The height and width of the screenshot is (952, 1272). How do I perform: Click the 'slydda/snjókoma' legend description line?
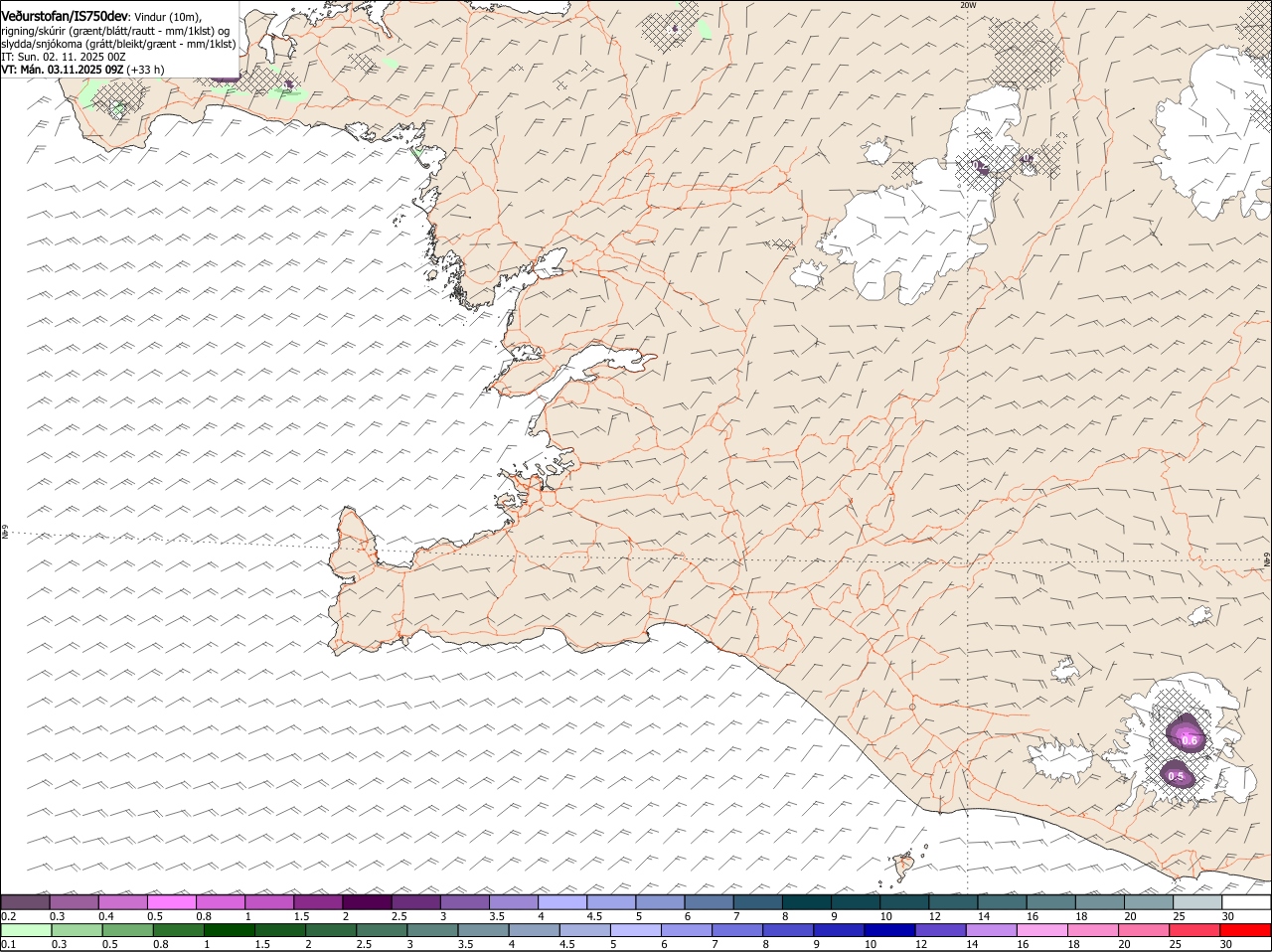pyautogui.click(x=119, y=44)
